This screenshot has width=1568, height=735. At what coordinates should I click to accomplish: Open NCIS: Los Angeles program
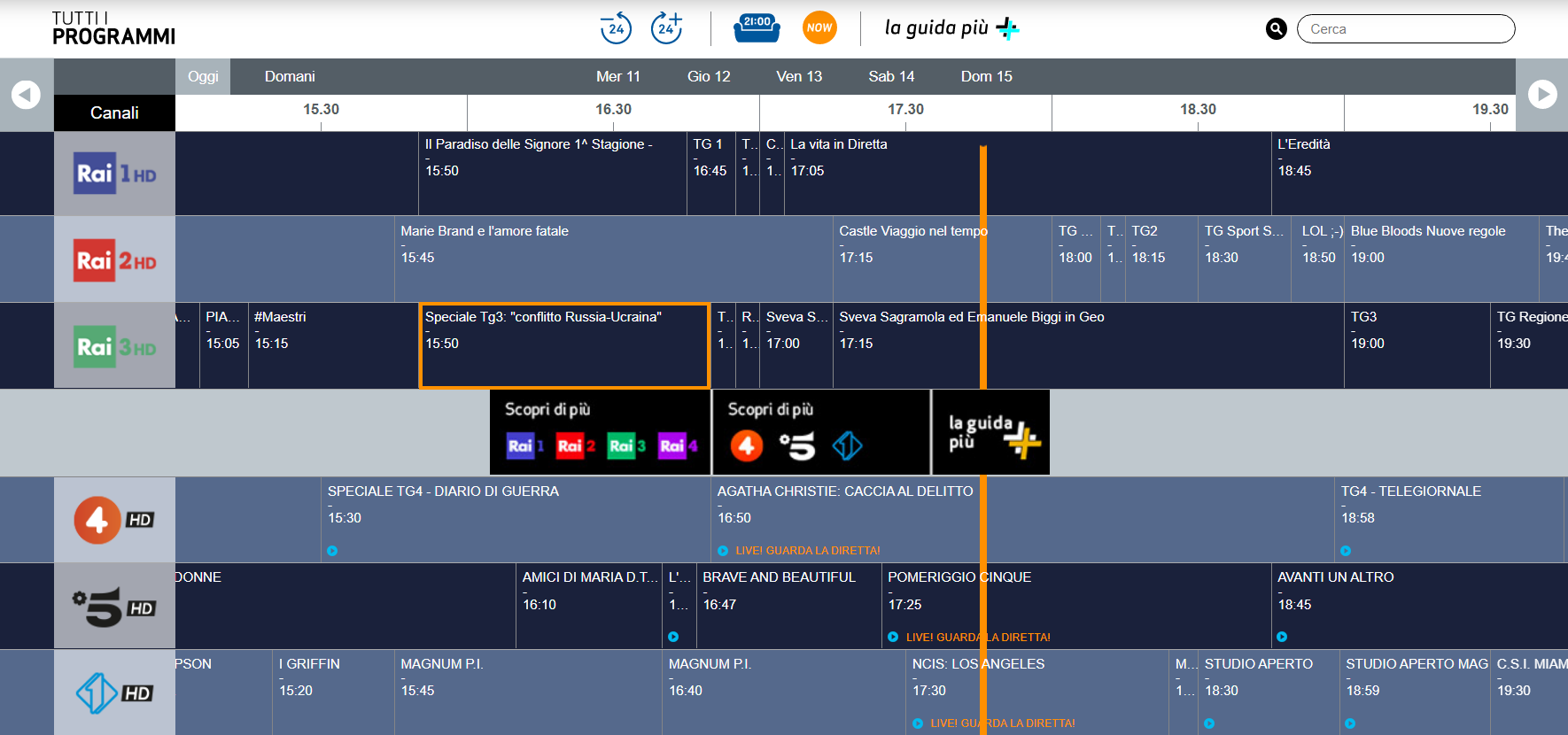pos(1037,692)
